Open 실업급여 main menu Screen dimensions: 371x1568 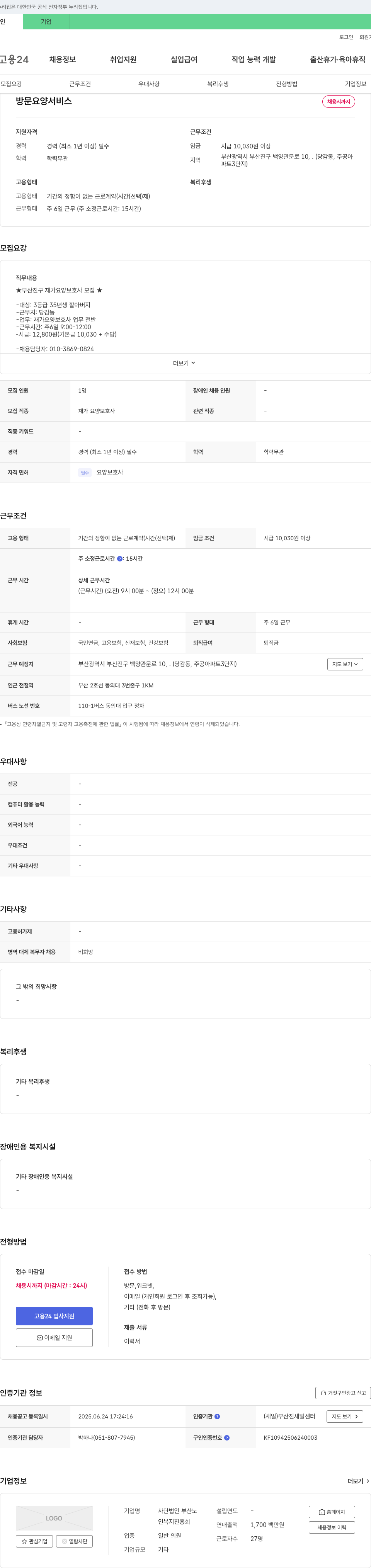tap(184, 59)
